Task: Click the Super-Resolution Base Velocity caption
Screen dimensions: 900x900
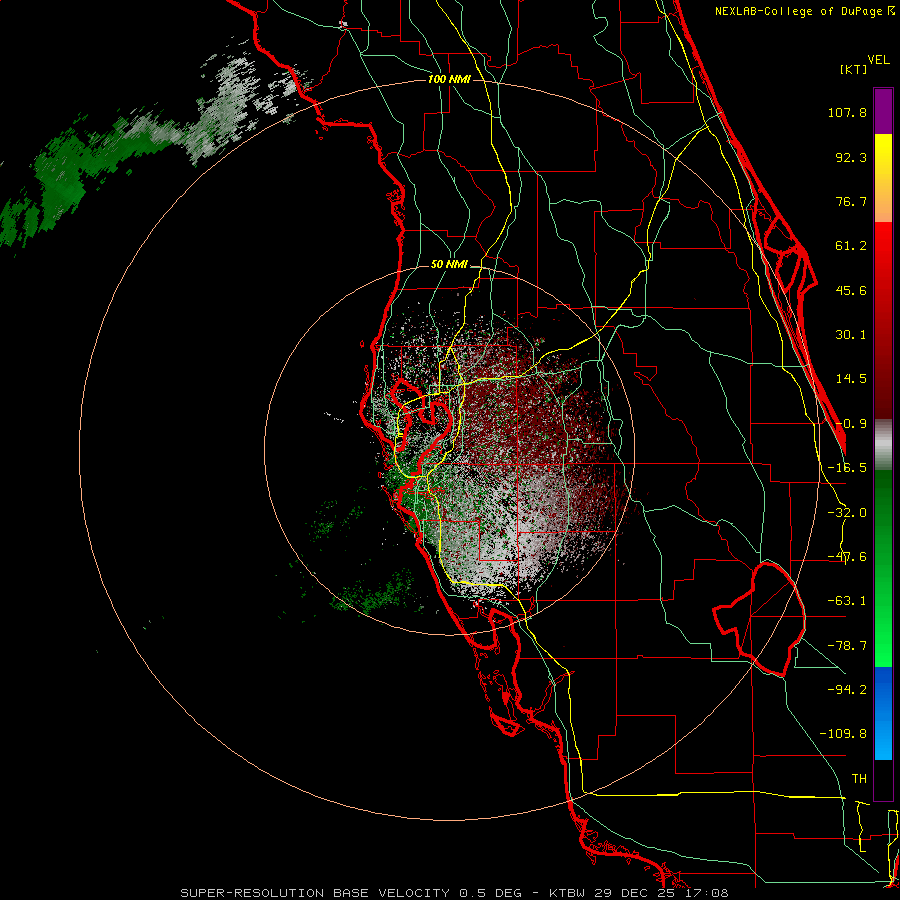Action: 455,893
